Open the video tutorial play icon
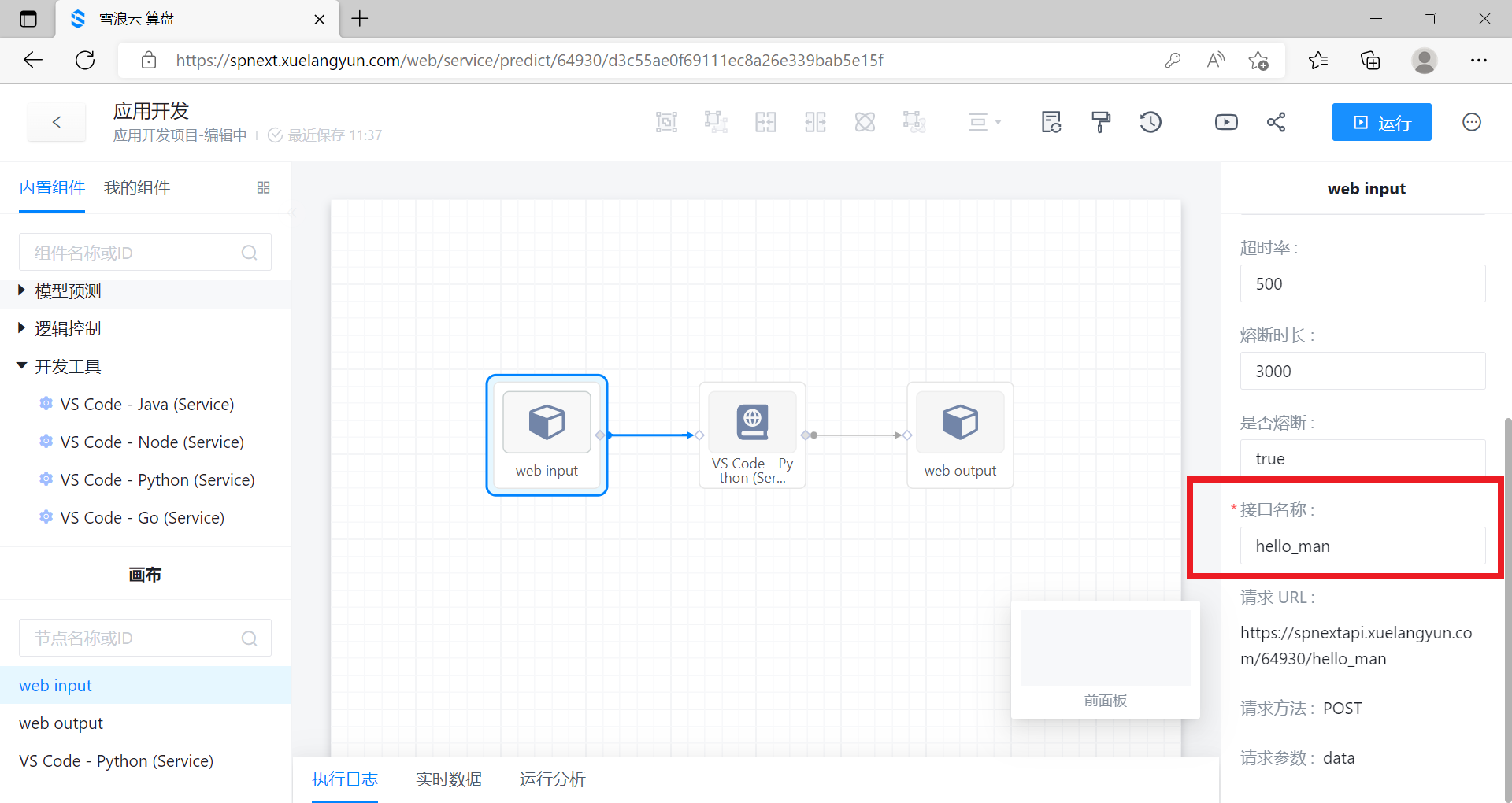This screenshot has height=803, width=1512. [x=1226, y=122]
